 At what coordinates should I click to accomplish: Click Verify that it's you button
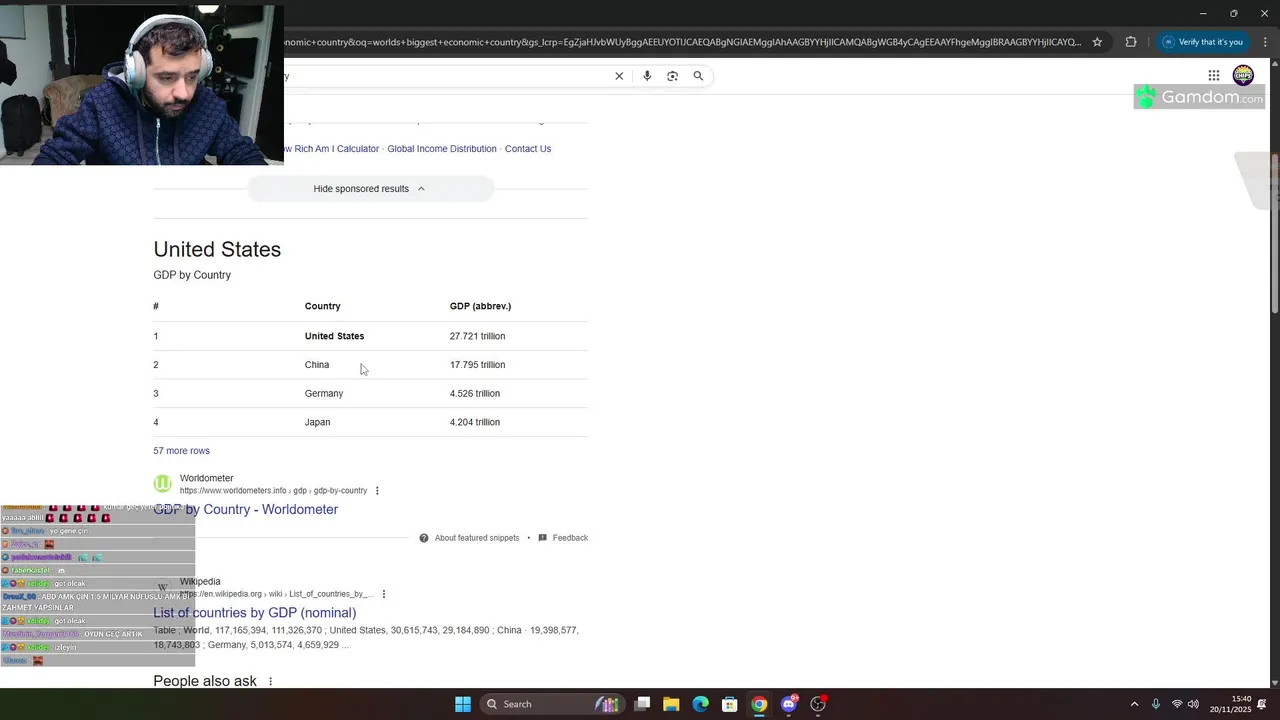click(1203, 42)
